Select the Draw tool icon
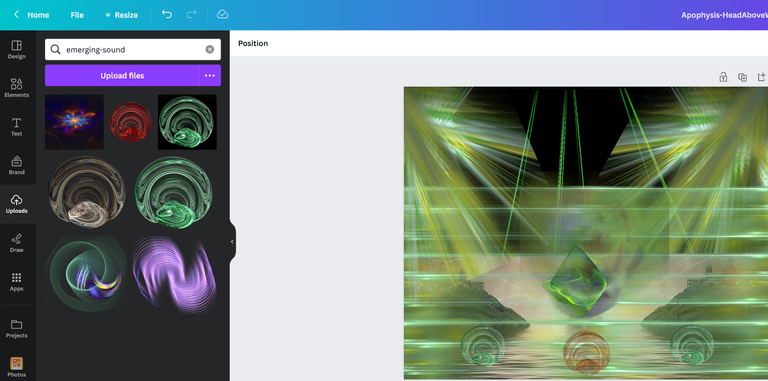The image size is (768, 381). 16,239
